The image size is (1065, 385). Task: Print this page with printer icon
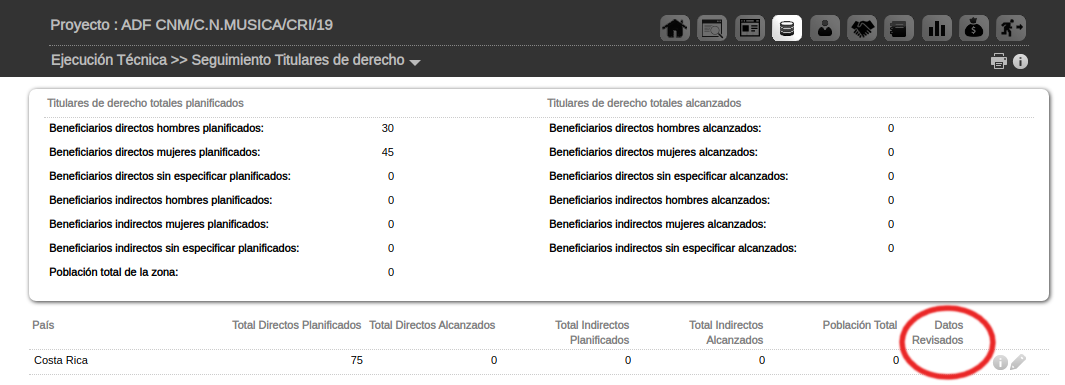(998, 61)
